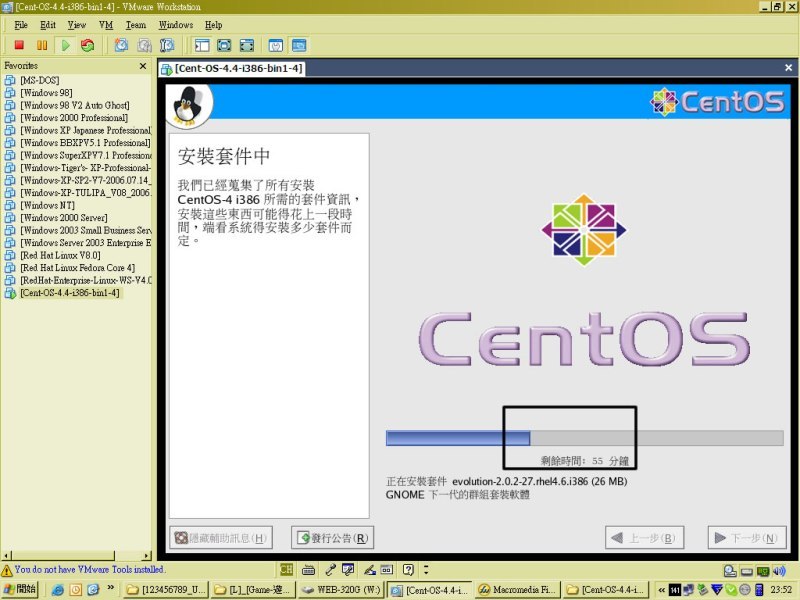Select the [Cent-OS-4.4-i386-bin1-4] VM tab
Screen dimensions: 800x600
click(x=233, y=68)
